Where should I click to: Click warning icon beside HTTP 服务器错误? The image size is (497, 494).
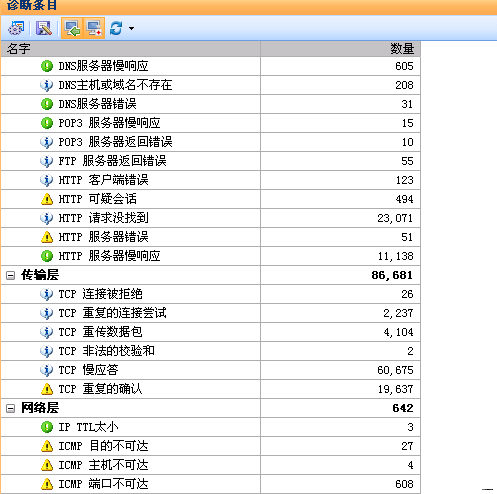(47, 237)
